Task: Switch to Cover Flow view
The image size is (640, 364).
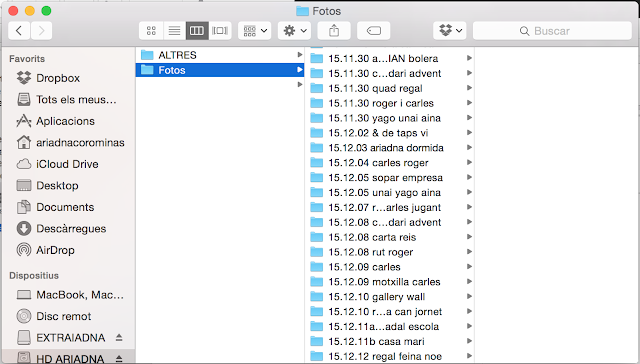Action: tap(220, 31)
